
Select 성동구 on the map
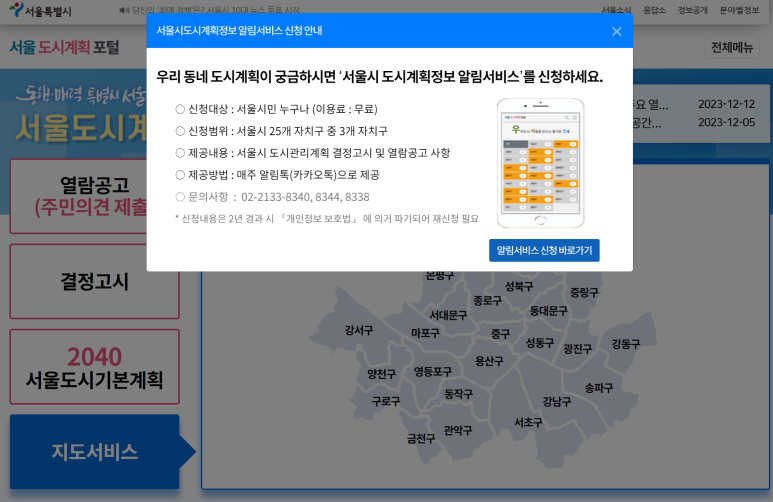(x=539, y=343)
